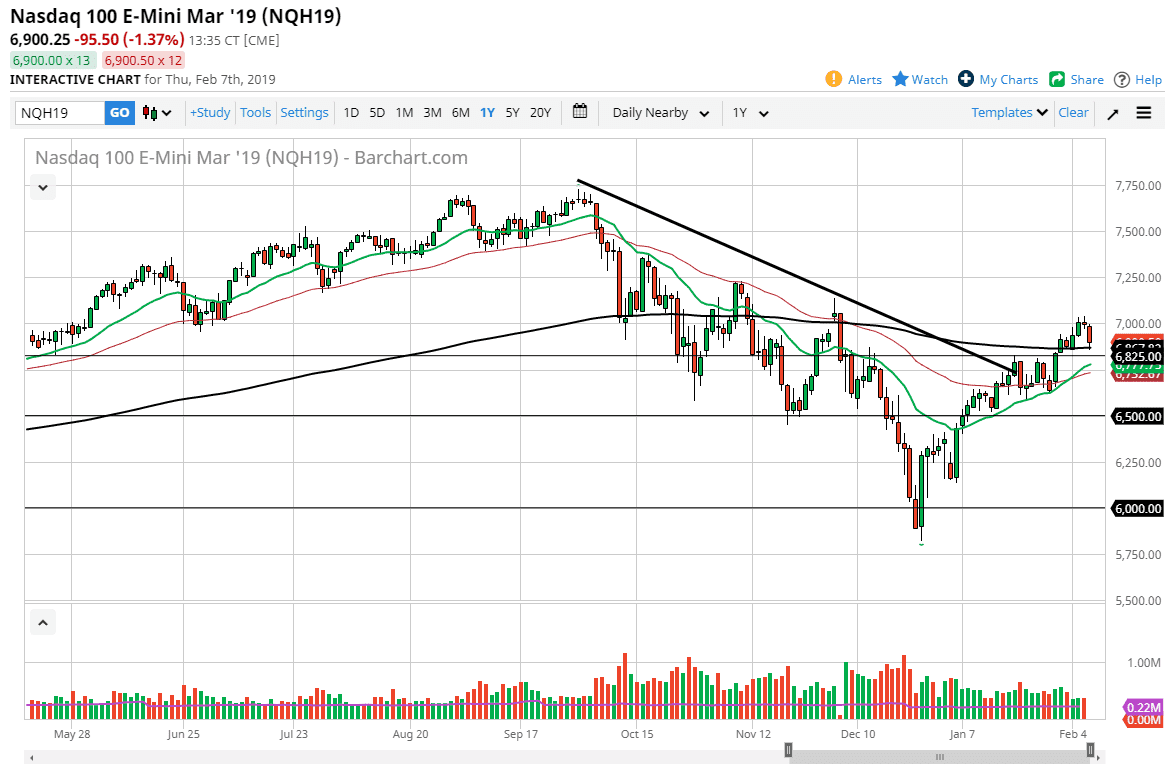Collapse the volume panel with its chevron
1175x764 pixels.
coord(42,621)
